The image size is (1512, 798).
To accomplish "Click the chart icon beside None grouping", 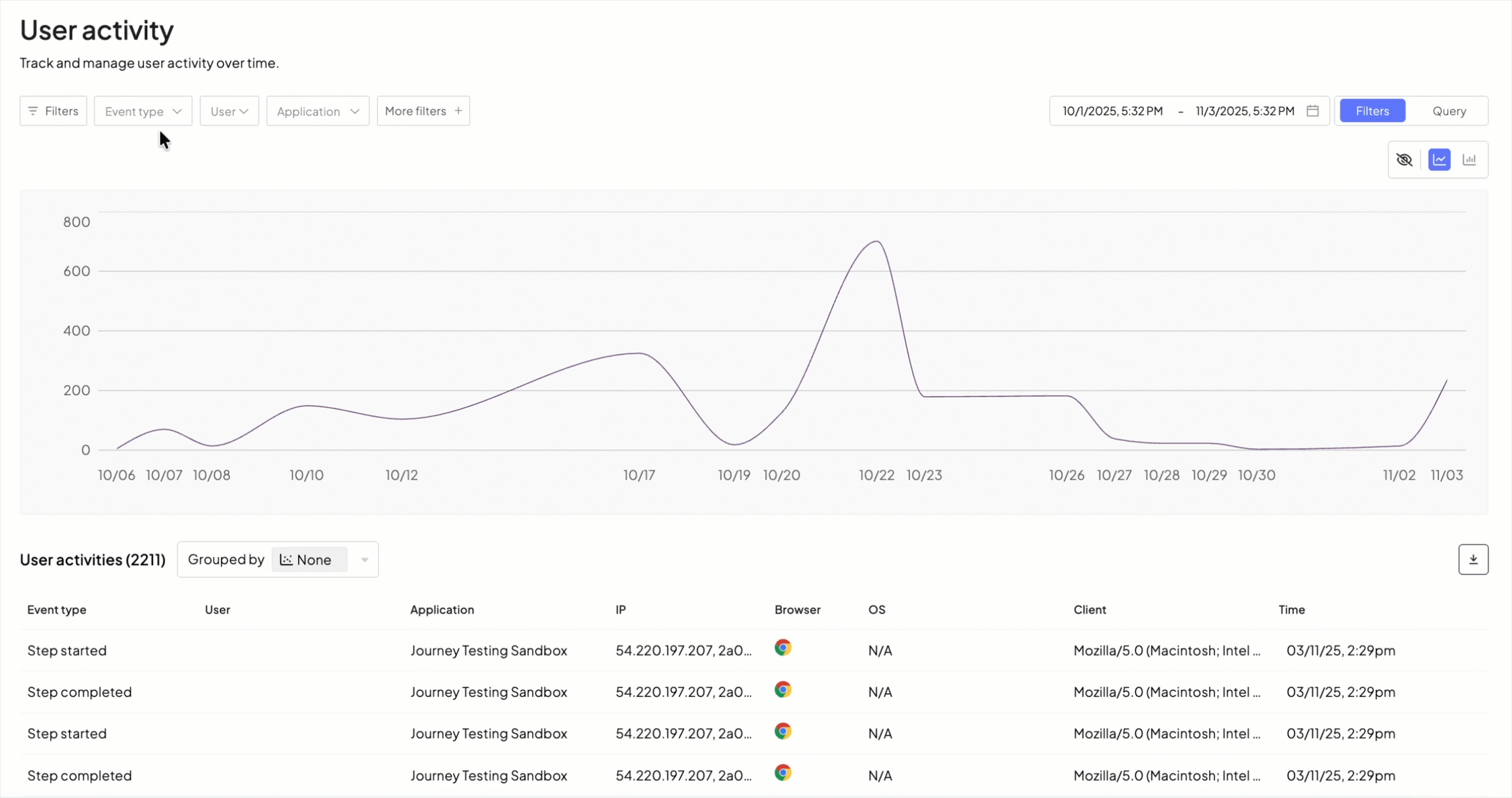I will click(x=286, y=560).
